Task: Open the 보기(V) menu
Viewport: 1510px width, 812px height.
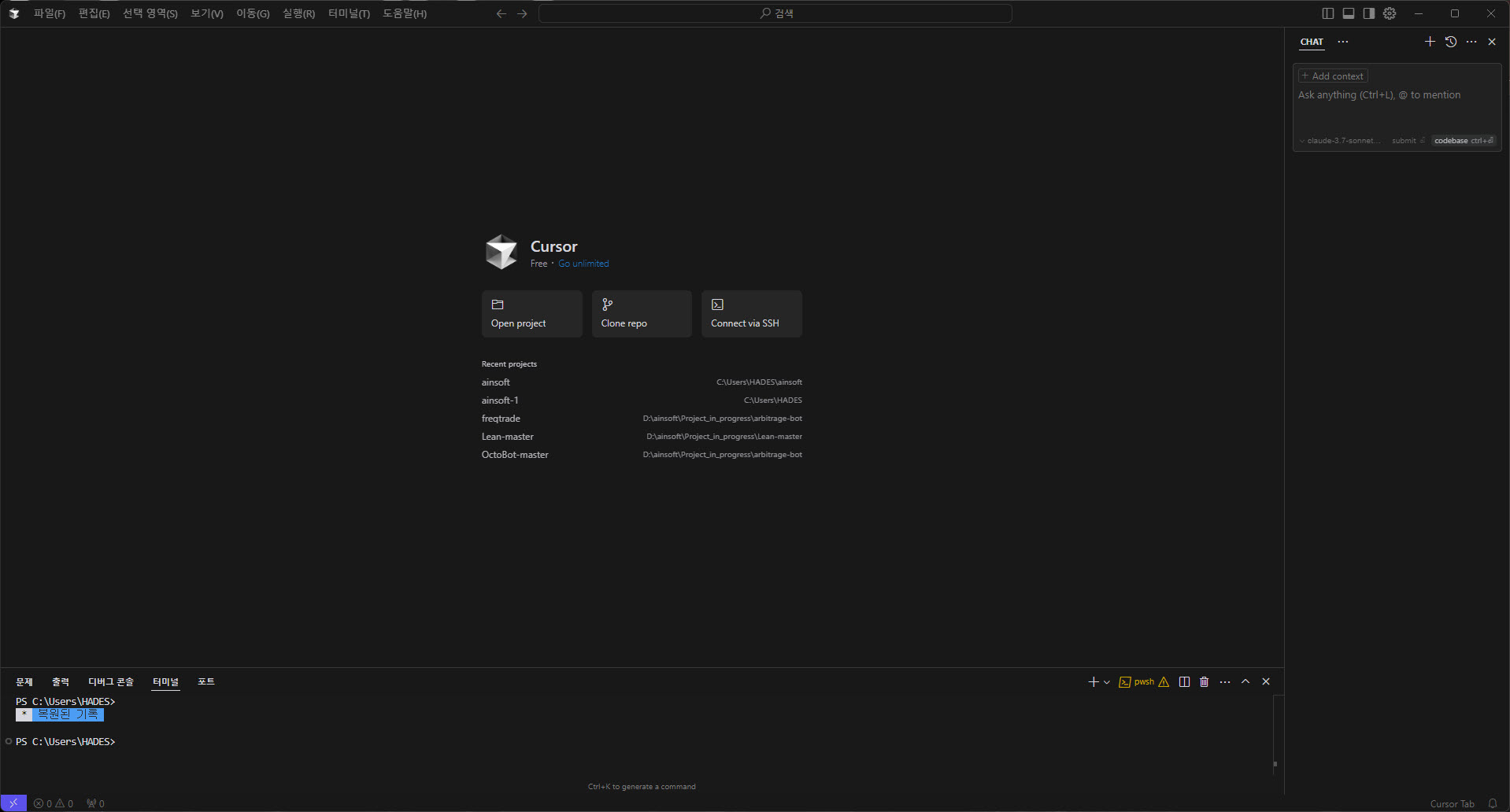Action: pos(206,13)
